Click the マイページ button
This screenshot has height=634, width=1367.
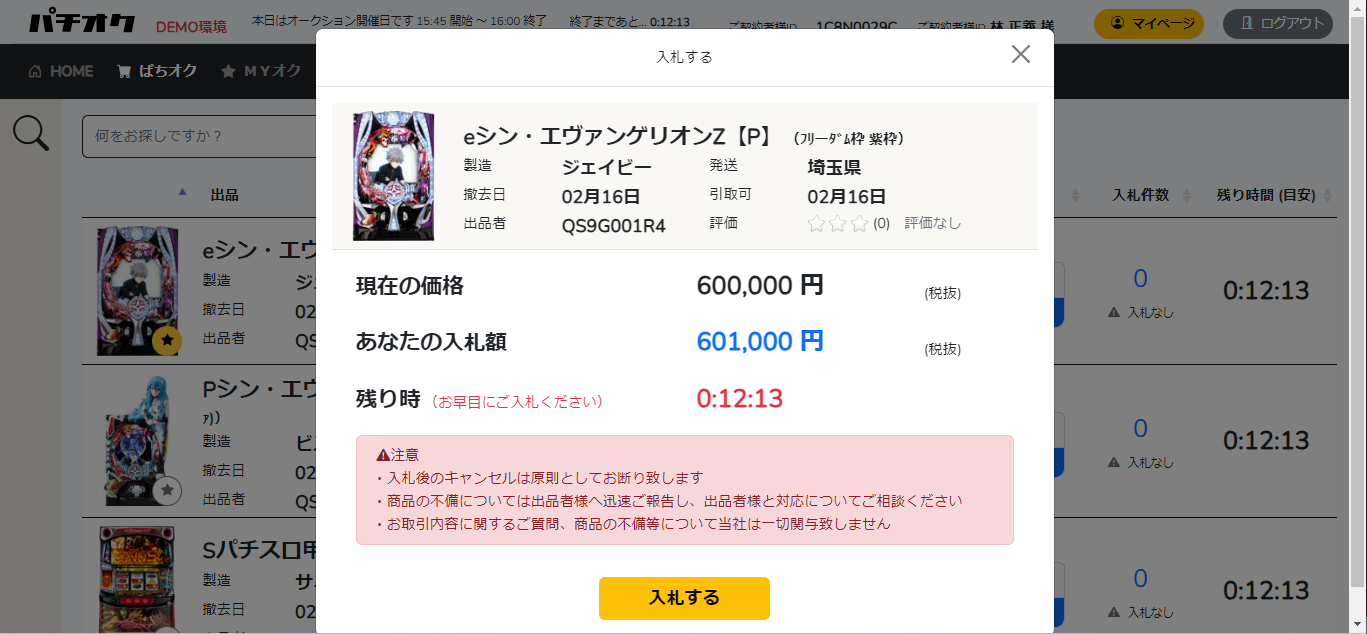[x=1149, y=23]
